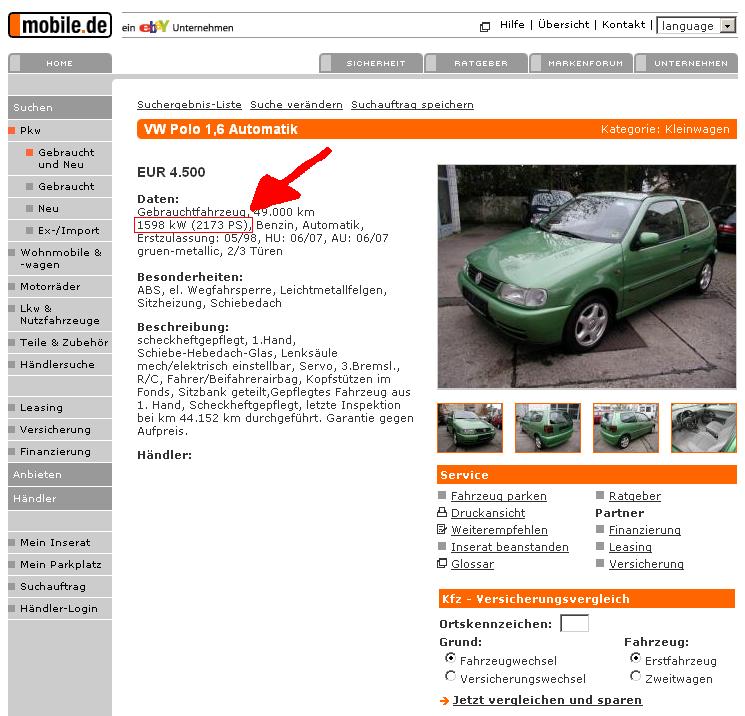Select Zweitwagen radio button
Screen dimensions: 745x716
(x=635, y=676)
